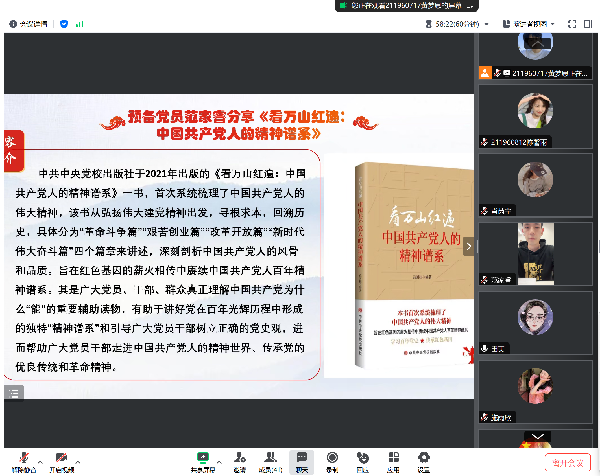This screenshot has width=600, height=476.
Task: Expand audio options arrow beside microphone
Action: 39,458
